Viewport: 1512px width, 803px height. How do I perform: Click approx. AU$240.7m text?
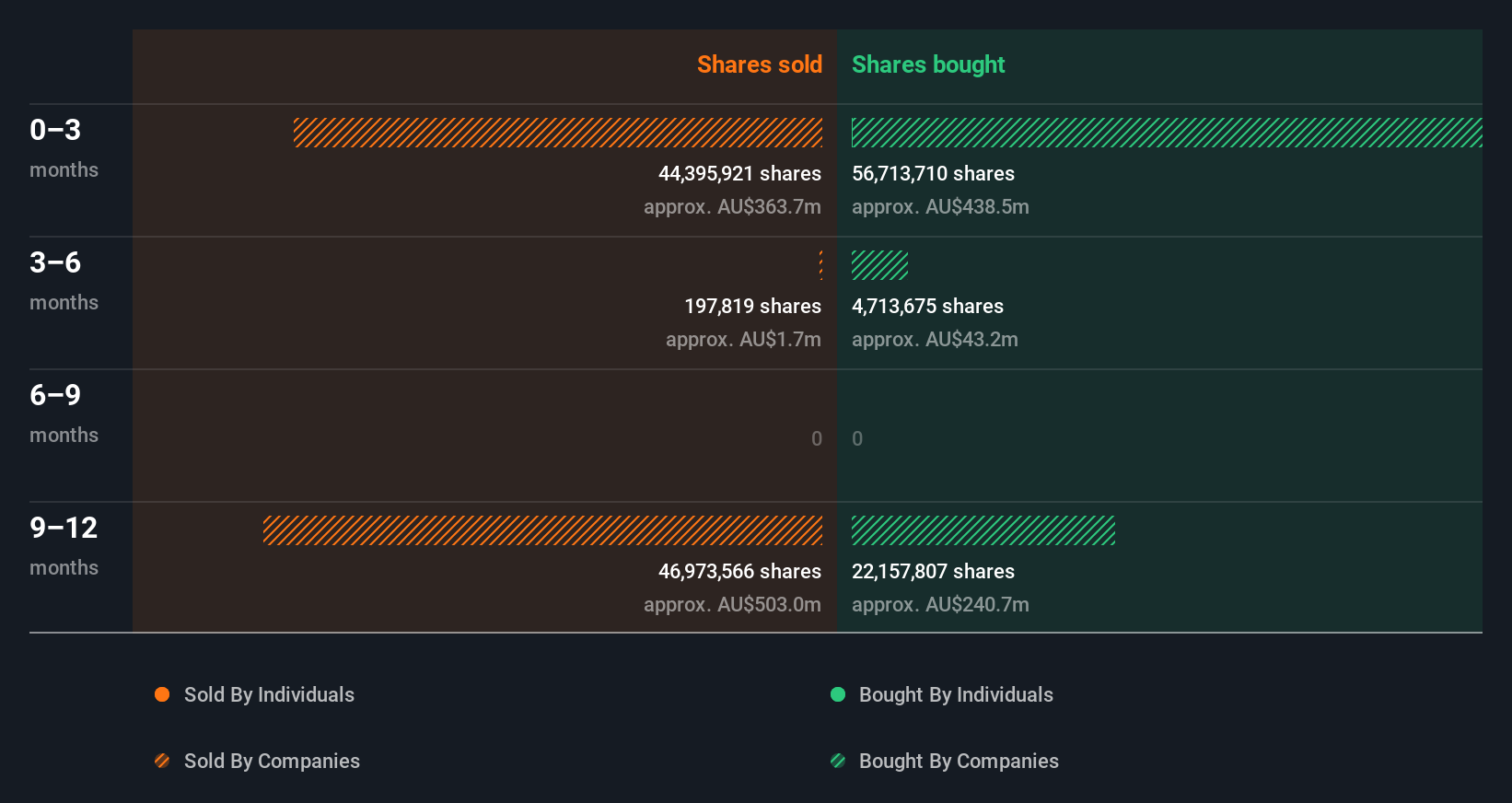coord(940,605)
